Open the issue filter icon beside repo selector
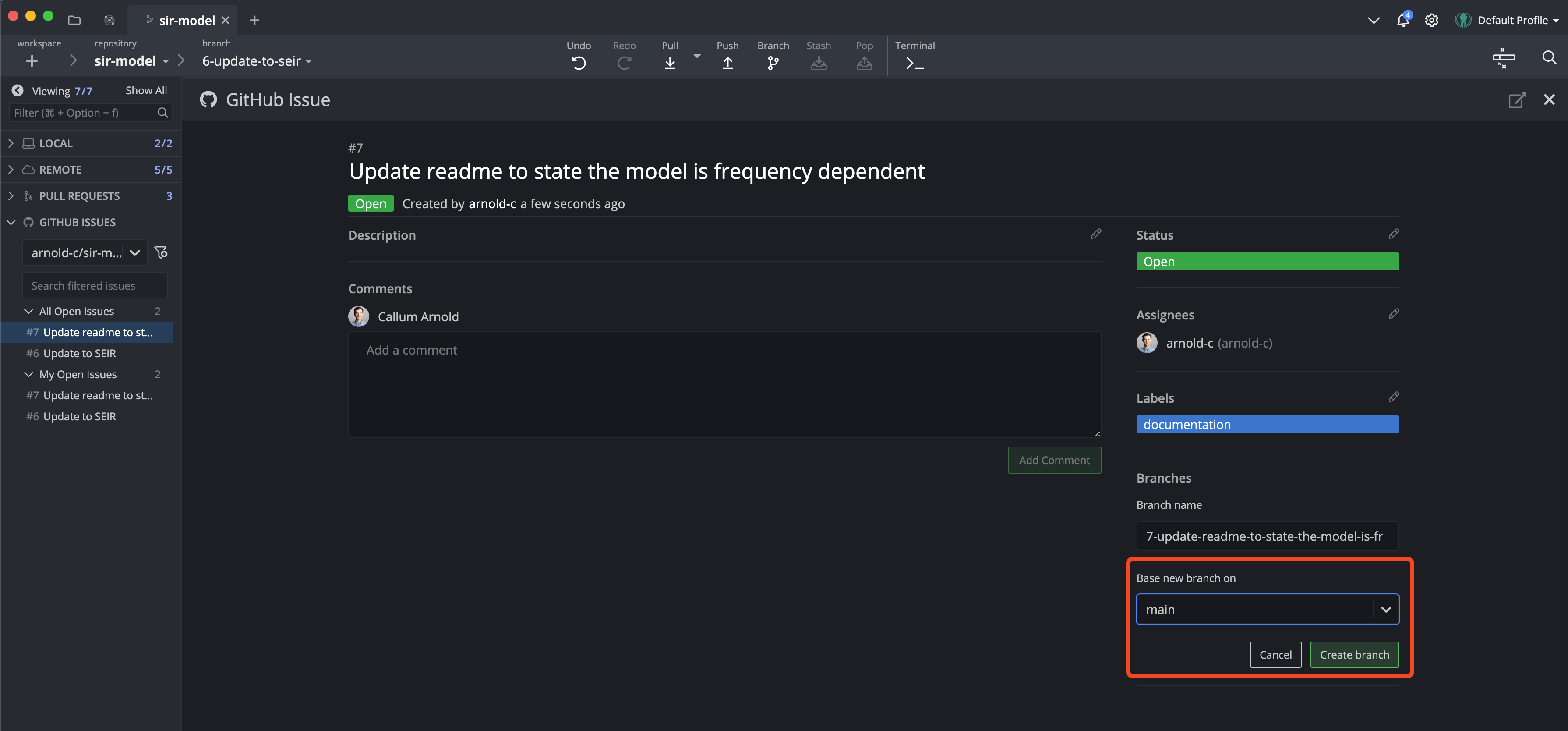The image size is (1568, 731). coord(161,252)
